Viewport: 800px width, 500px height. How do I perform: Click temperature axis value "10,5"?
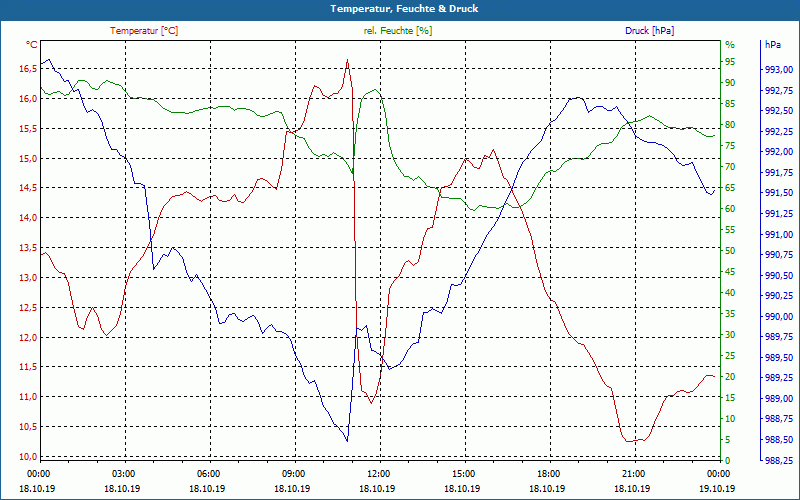(x=29, y=427)
